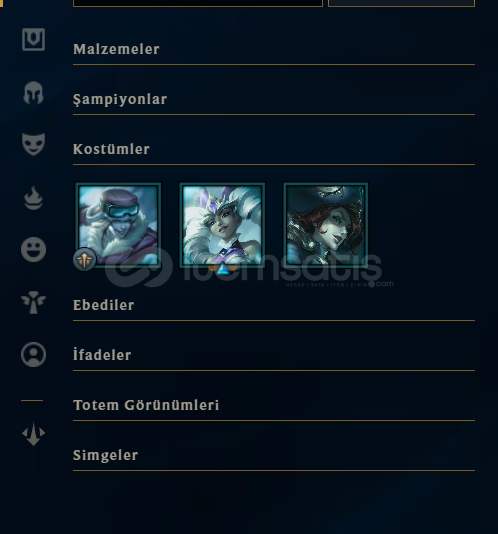Click the blue gem under second skin thumbnail
The image size is (498, 534).
[x=223, y=269]
